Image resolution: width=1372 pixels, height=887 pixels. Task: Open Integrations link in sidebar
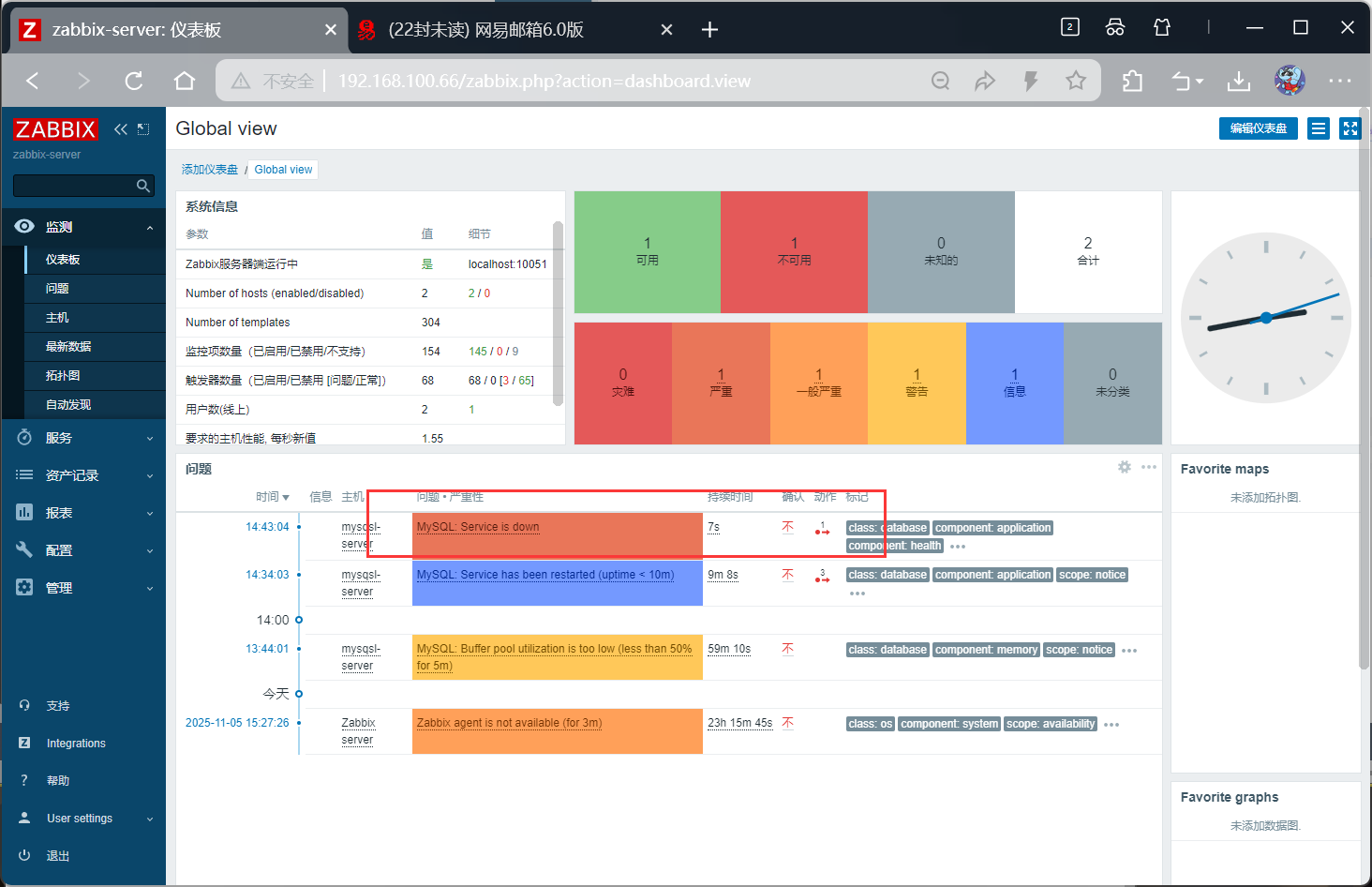coord(75,744)
